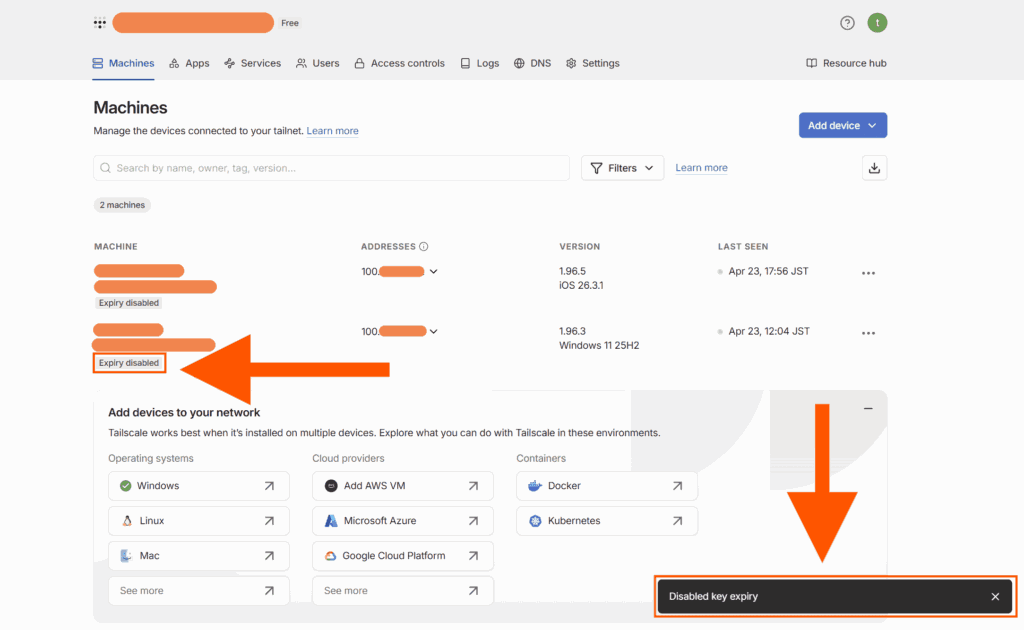Open the Add device dropdown

[842, 125]
